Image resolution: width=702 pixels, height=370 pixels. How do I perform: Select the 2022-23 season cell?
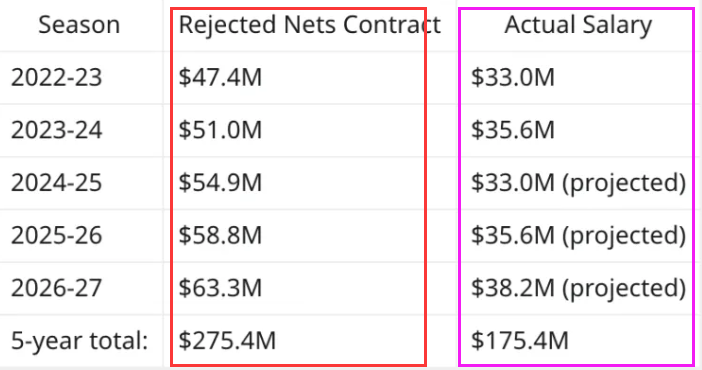click(56, 77)
